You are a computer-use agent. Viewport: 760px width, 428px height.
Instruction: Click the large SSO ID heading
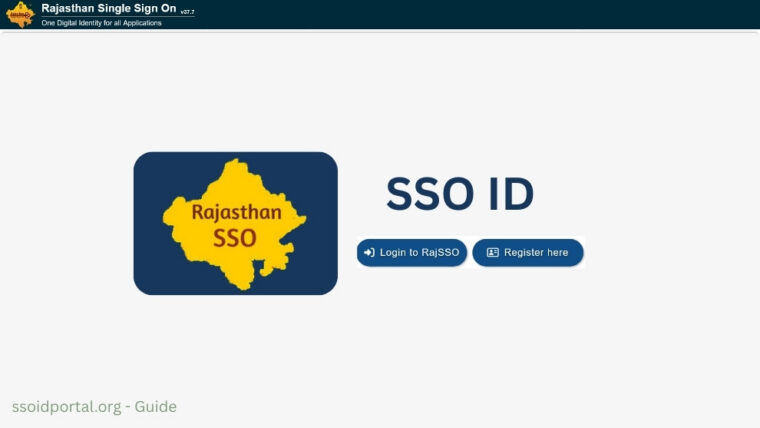click(460, 194)
